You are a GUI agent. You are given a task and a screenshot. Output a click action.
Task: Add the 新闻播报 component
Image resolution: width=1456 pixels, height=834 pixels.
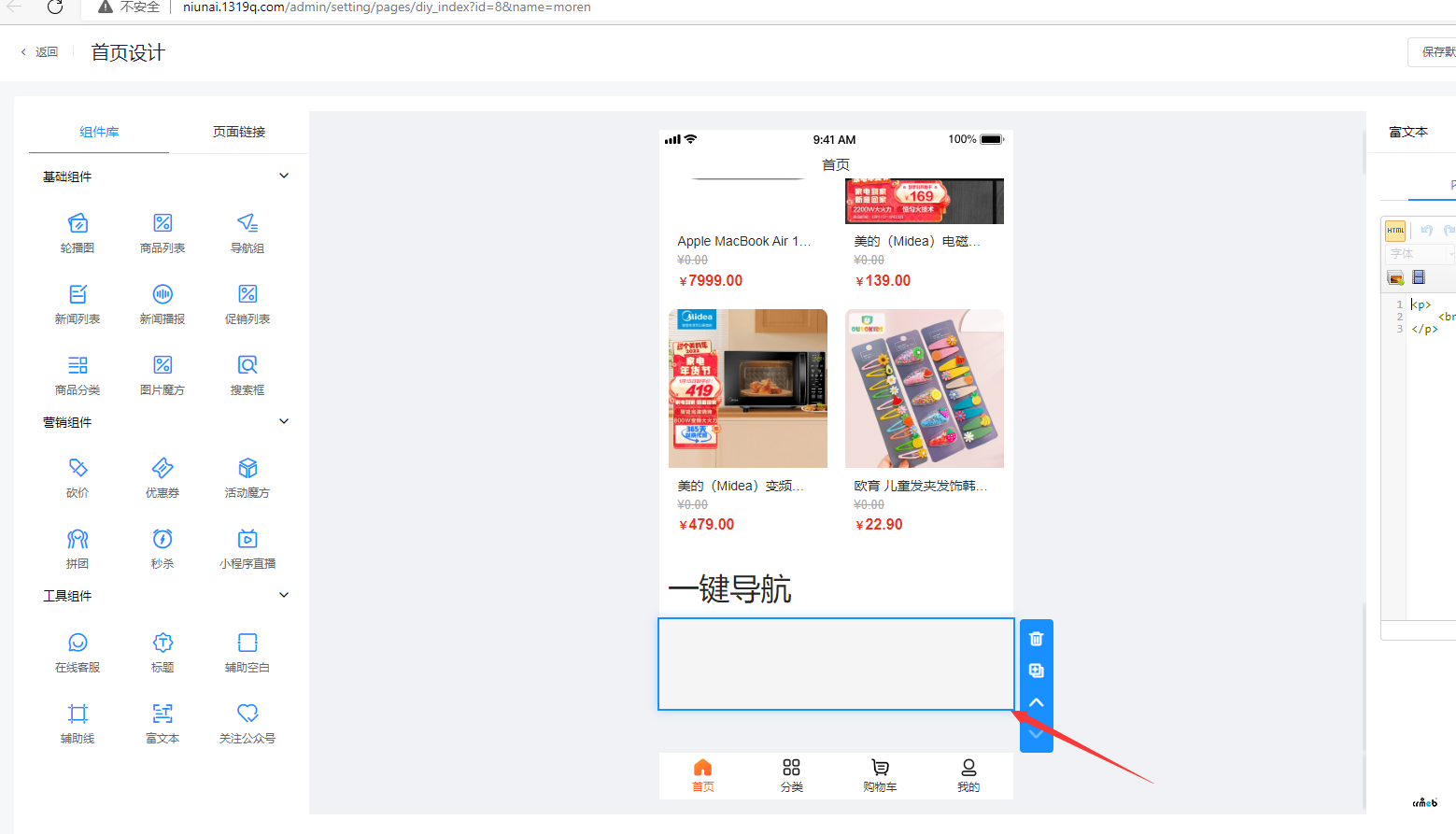point(163,304)
